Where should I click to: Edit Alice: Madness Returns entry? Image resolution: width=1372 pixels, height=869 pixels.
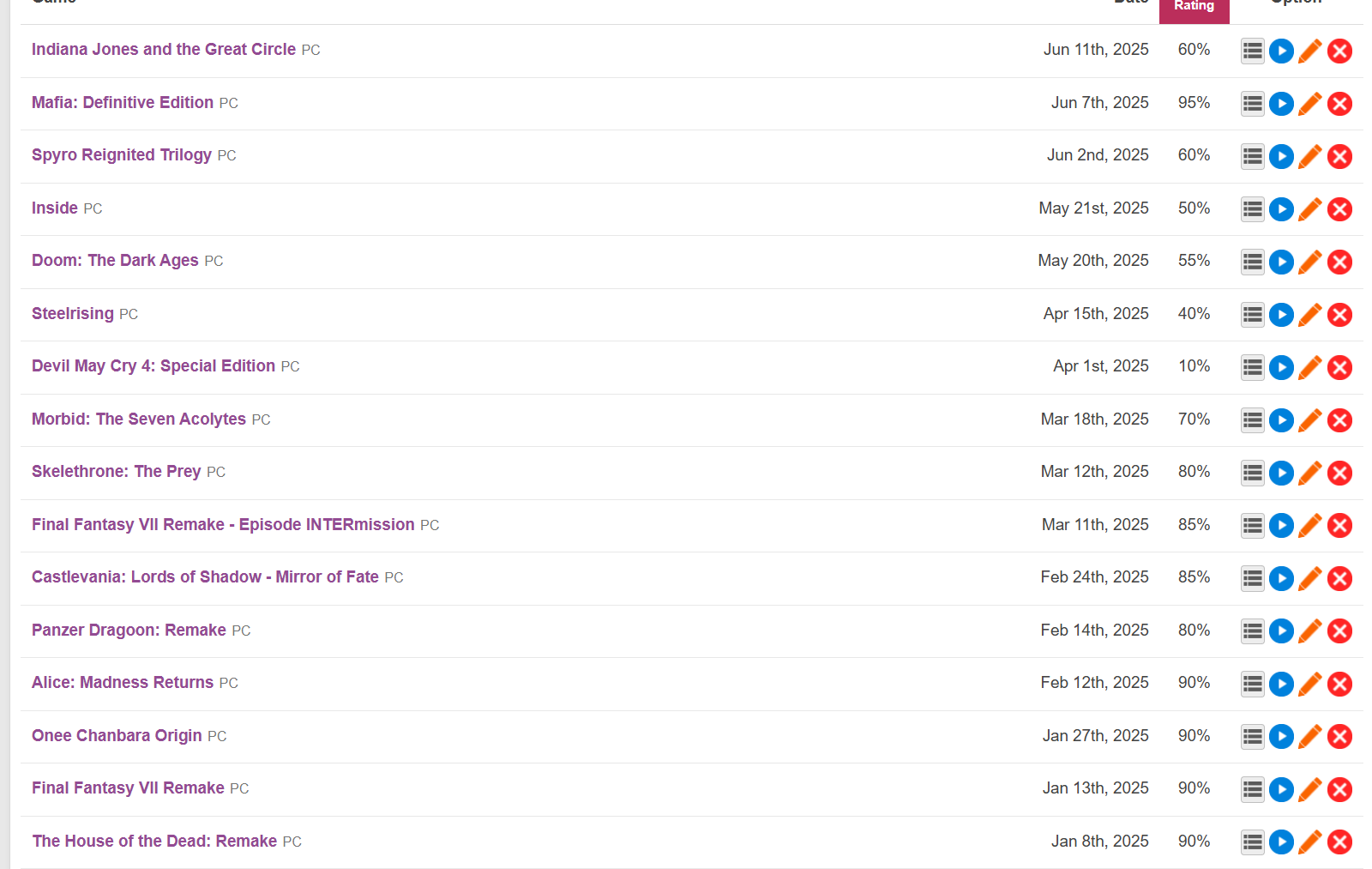click(x=1310, y=685)
